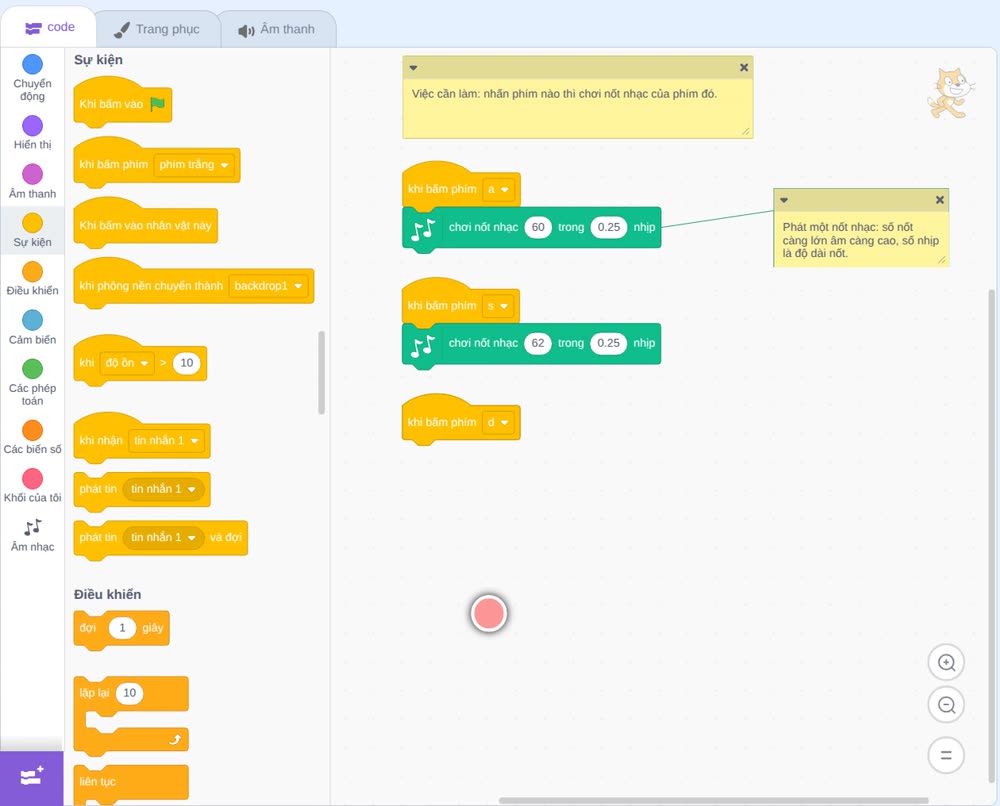Switch to the Âm thanh tab
1000x806 pixels.
277,29
